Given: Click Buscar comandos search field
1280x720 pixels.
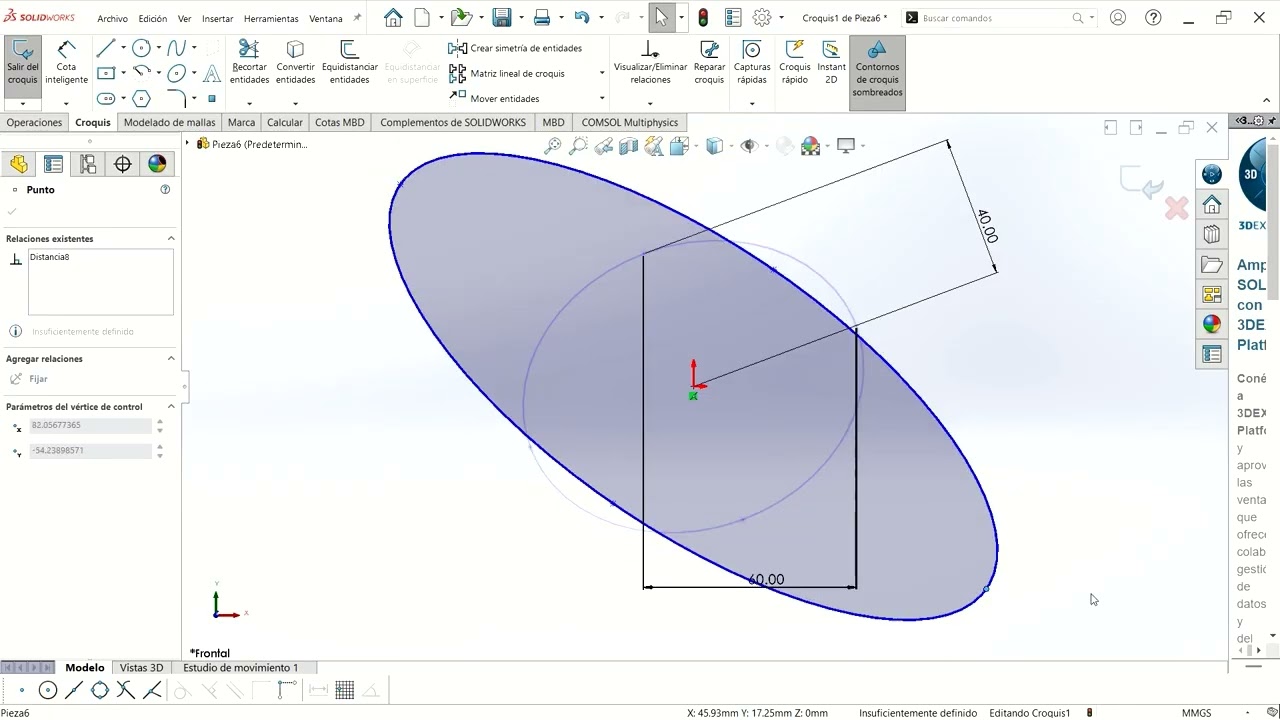Looking at the screenshot, I should point(996,18).
